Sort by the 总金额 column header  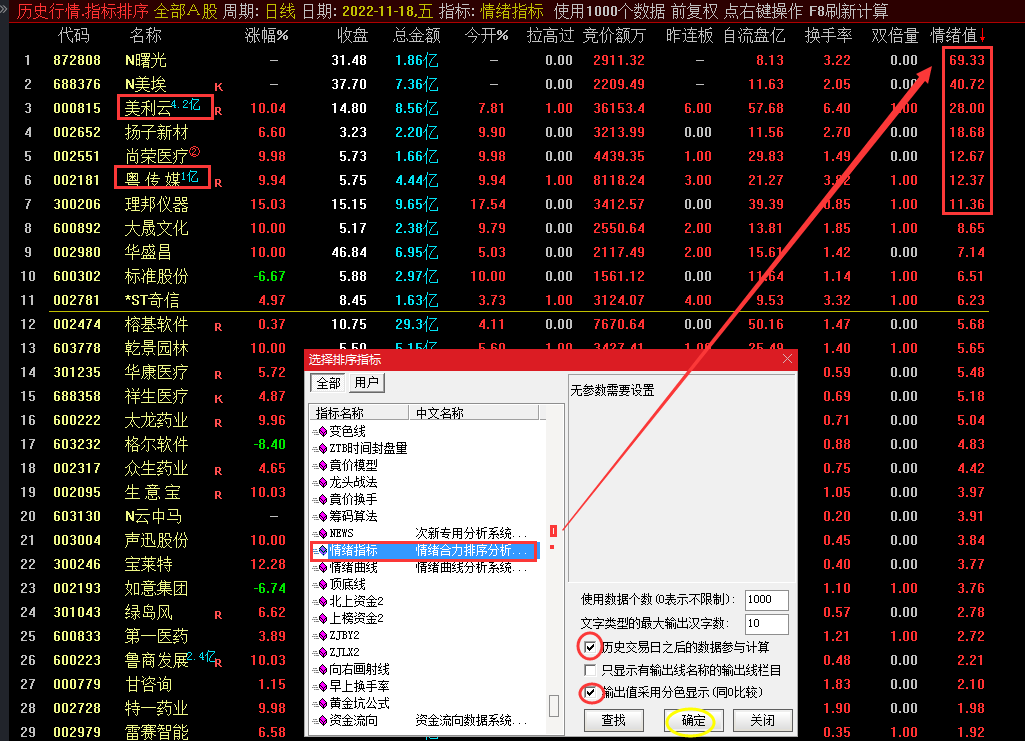tap(416, 35)
